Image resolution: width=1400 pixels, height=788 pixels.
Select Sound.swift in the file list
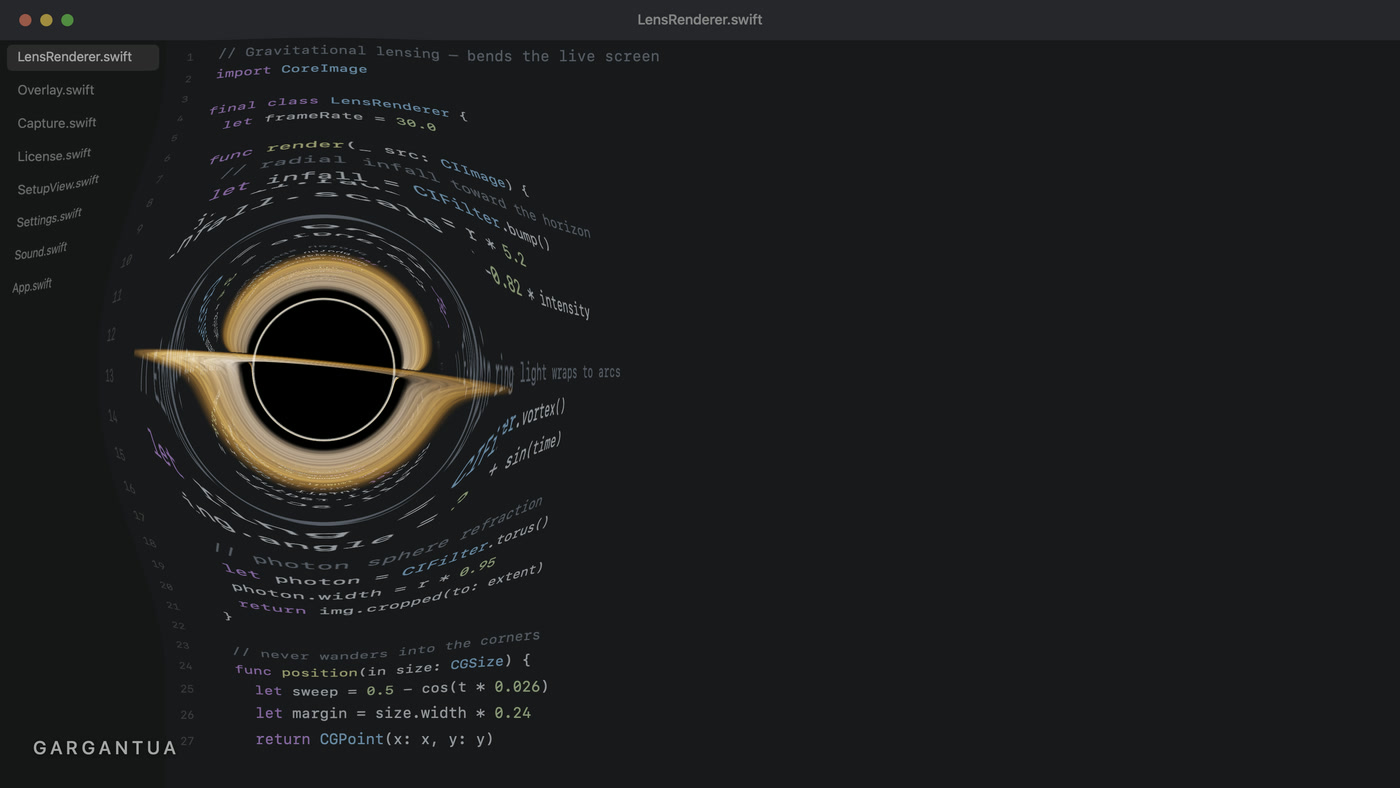click(x=41, y=251)
